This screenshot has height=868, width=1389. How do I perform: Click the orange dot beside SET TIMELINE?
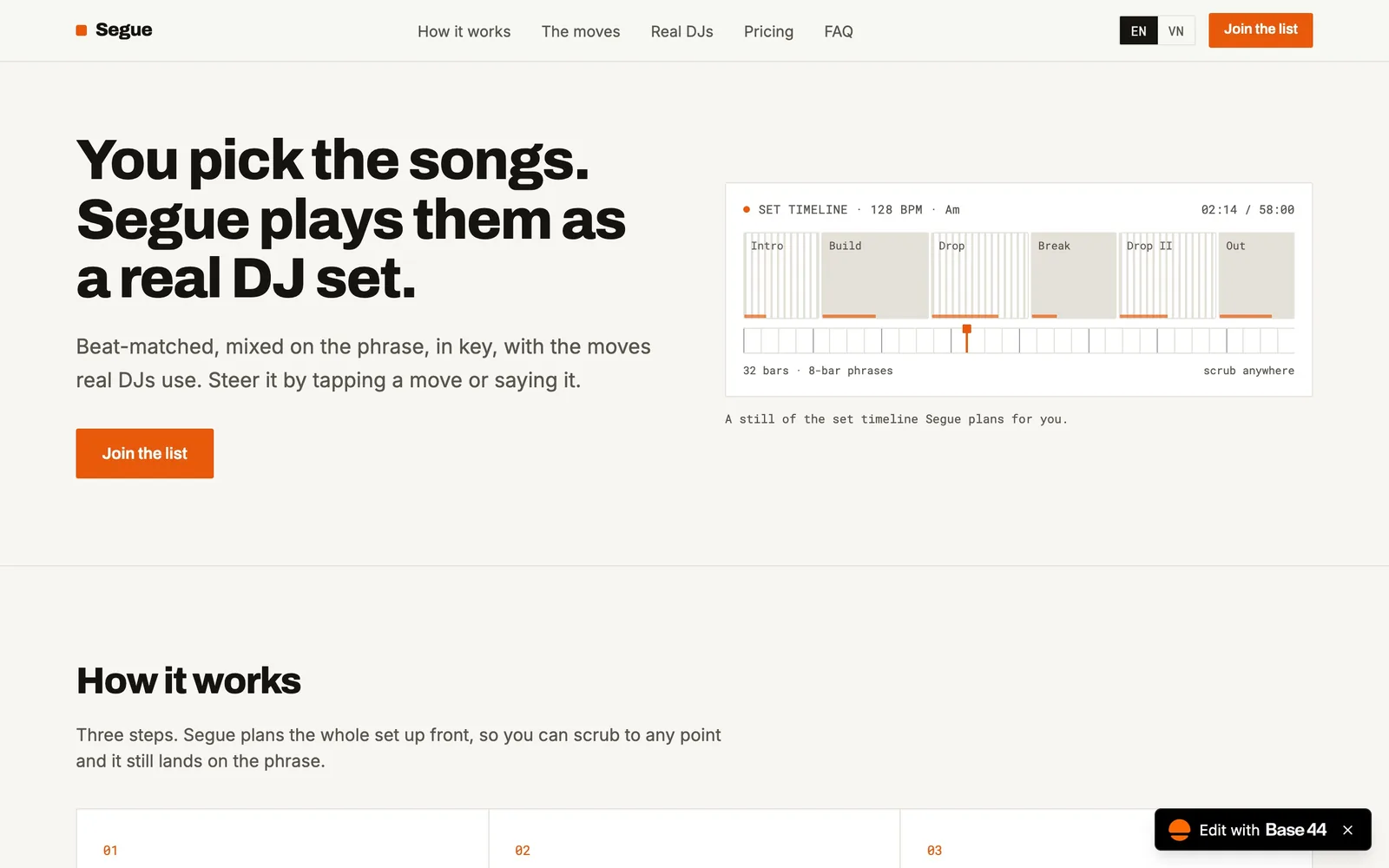747,209
